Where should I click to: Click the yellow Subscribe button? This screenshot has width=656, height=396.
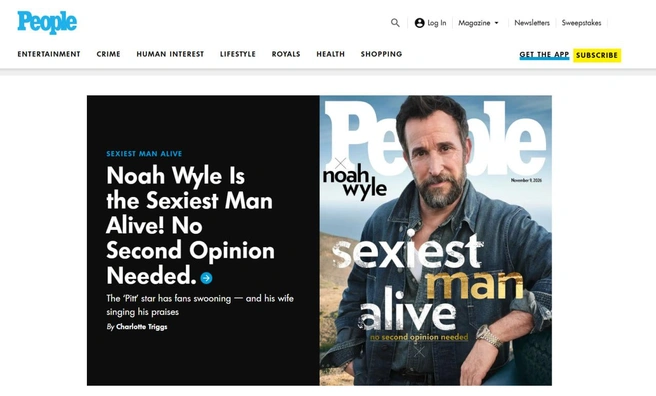point(597,55)
